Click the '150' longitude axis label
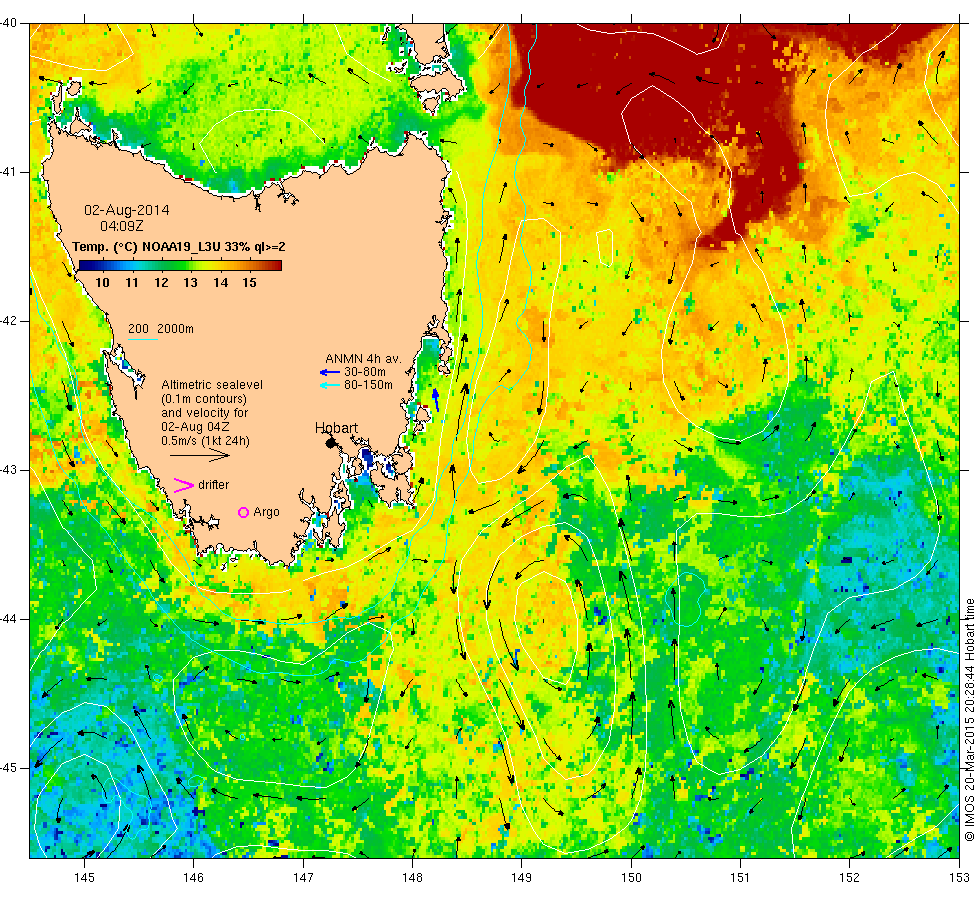980x900 pixels. [631, 878]
